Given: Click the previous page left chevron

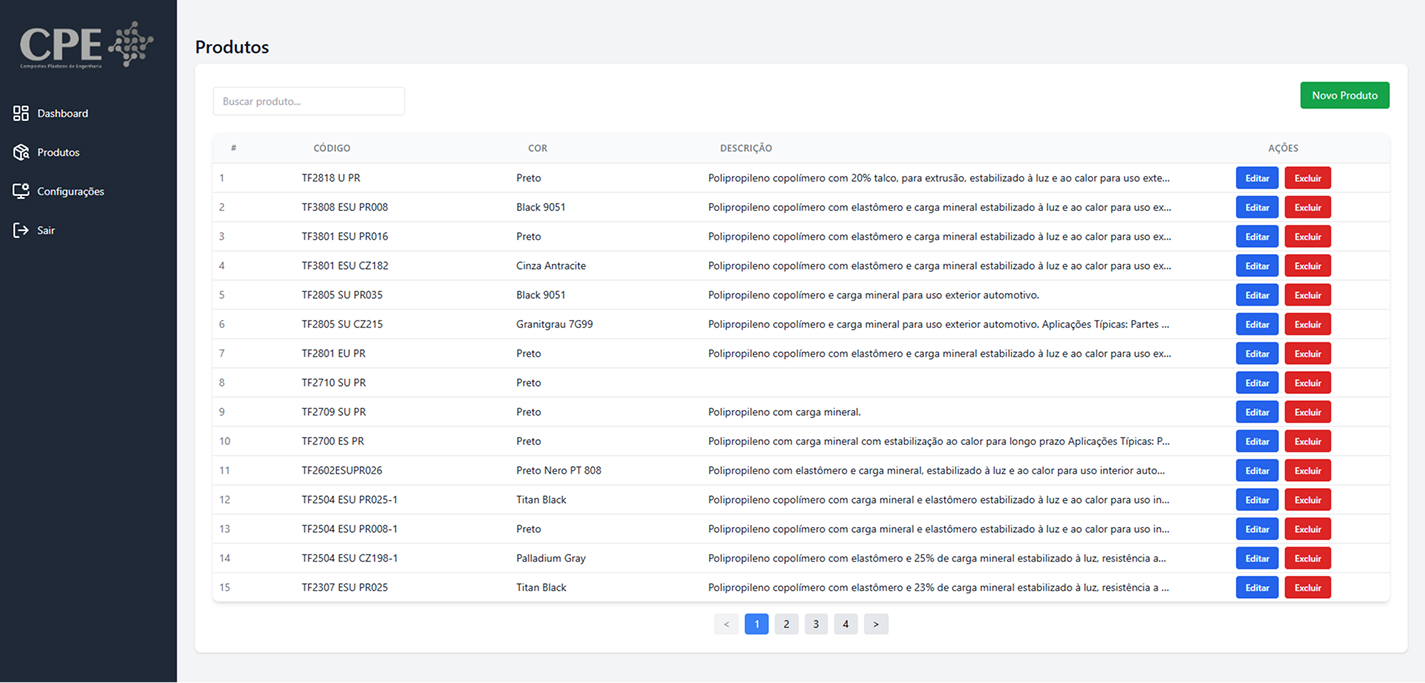Looking at the screenshot, I should (x=726, y=624).
